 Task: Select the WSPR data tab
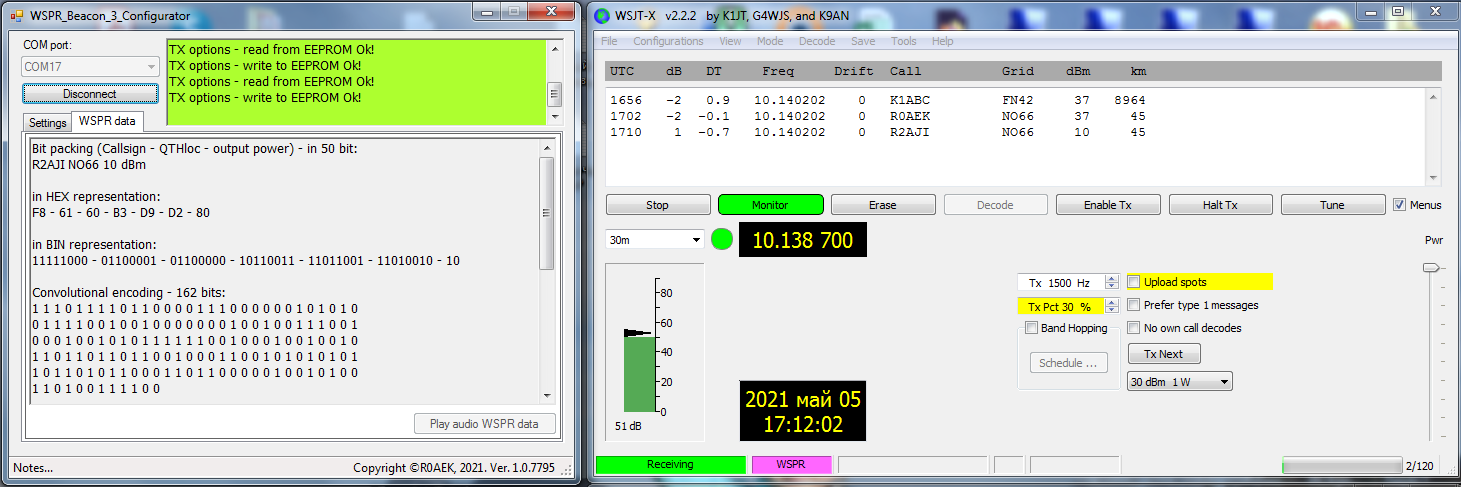[108, 121]
